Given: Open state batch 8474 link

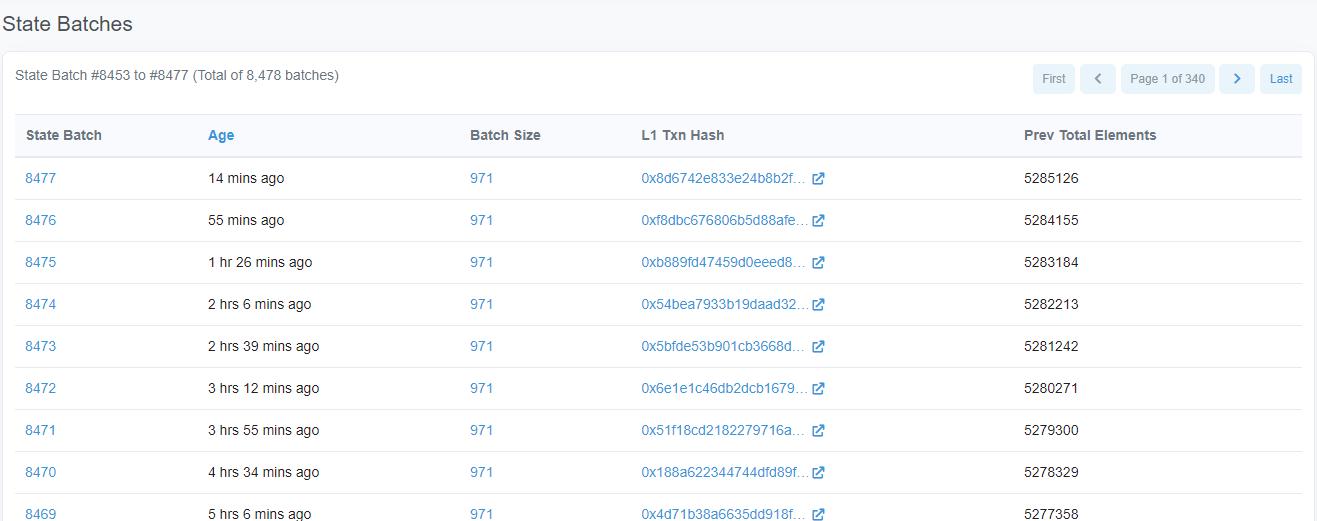Looking at the screenshot, I should click(x=41, y=304).
